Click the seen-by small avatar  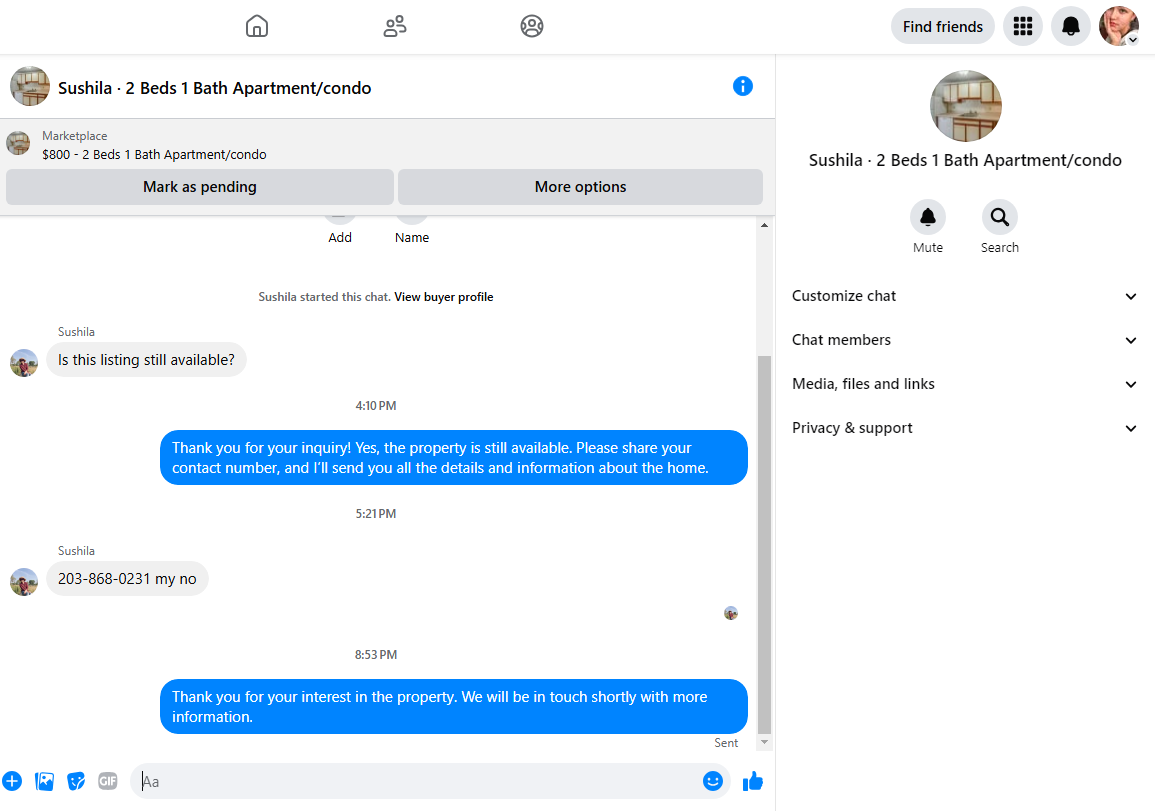731,613
